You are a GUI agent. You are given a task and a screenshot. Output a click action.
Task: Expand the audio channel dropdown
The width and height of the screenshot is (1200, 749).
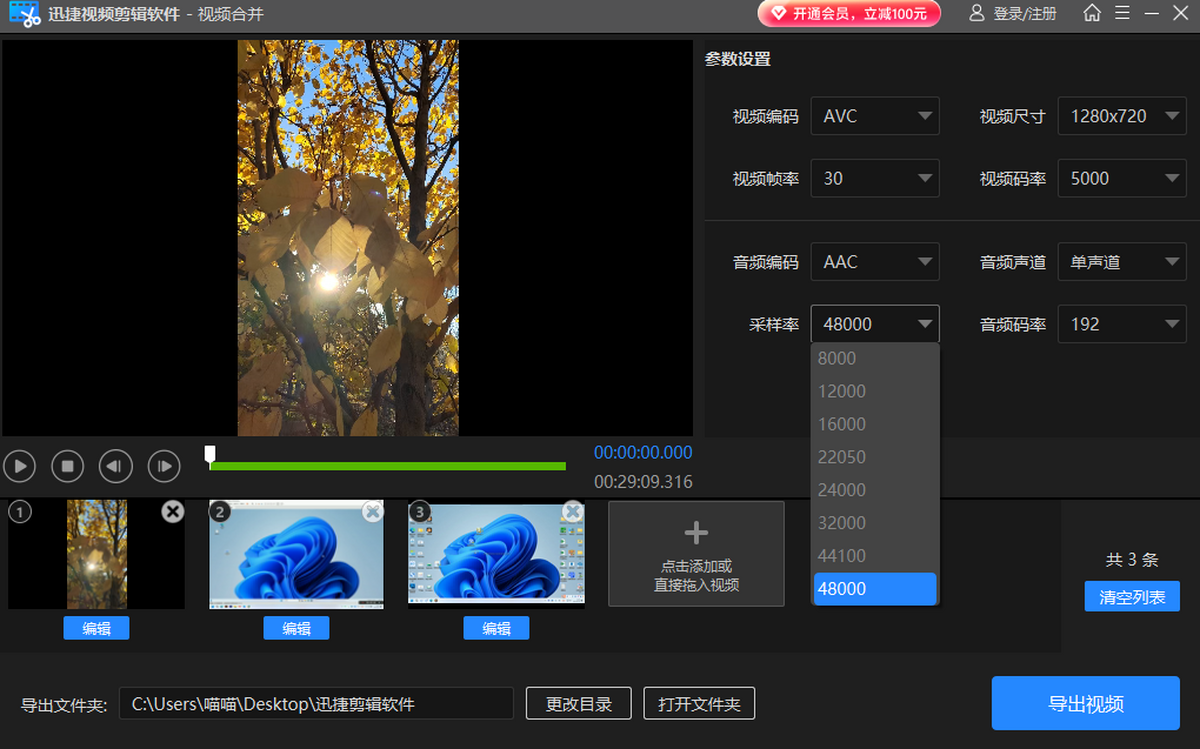[x=1122, y=262]
